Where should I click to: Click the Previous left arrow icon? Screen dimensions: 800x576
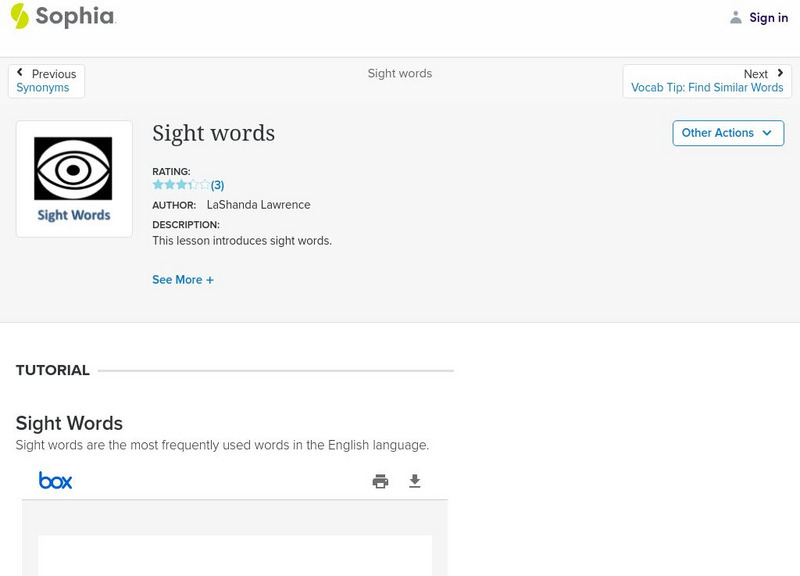click(20, 73)
